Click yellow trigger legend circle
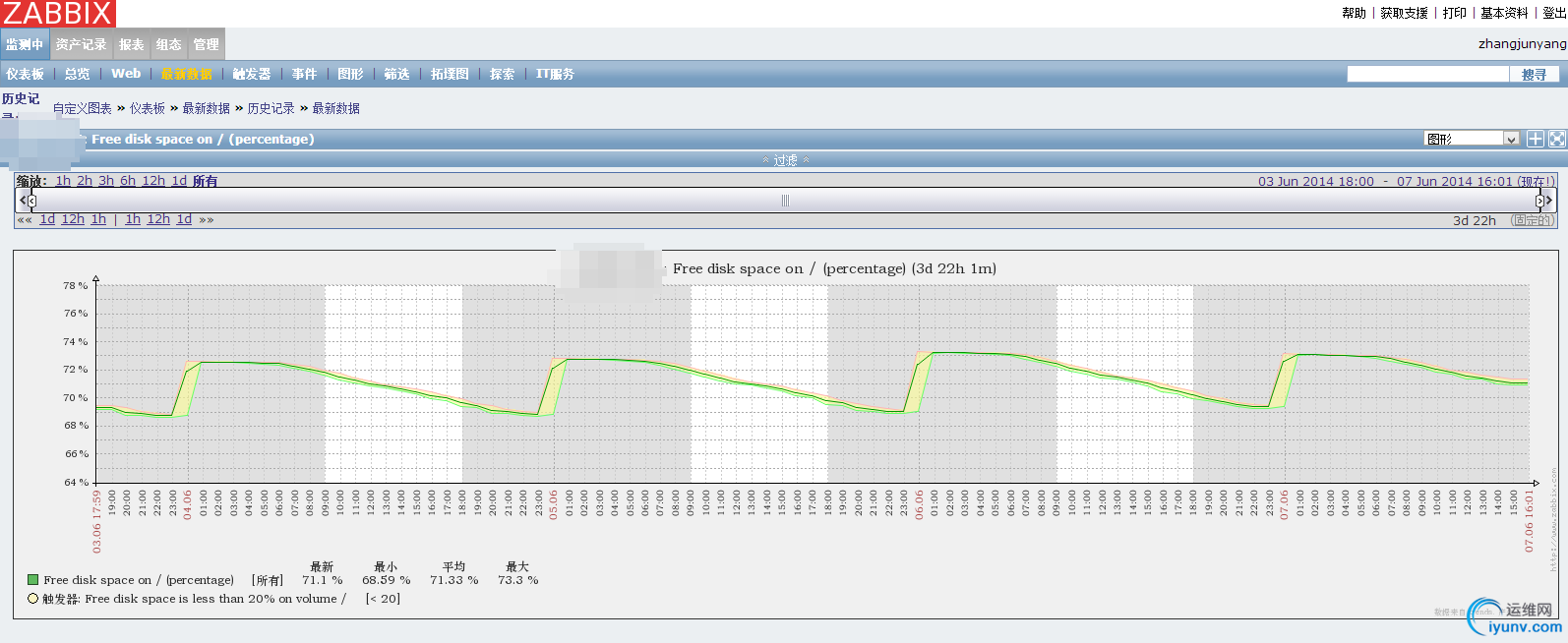 (x=32, y=598)
